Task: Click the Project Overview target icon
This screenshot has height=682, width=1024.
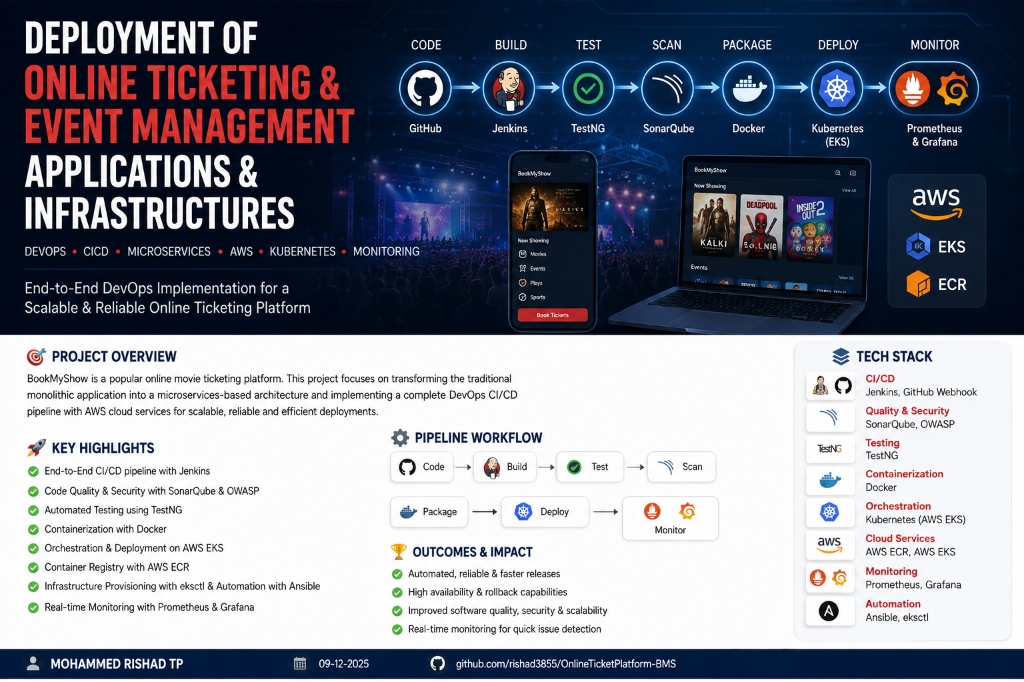Action: (36, 357)
